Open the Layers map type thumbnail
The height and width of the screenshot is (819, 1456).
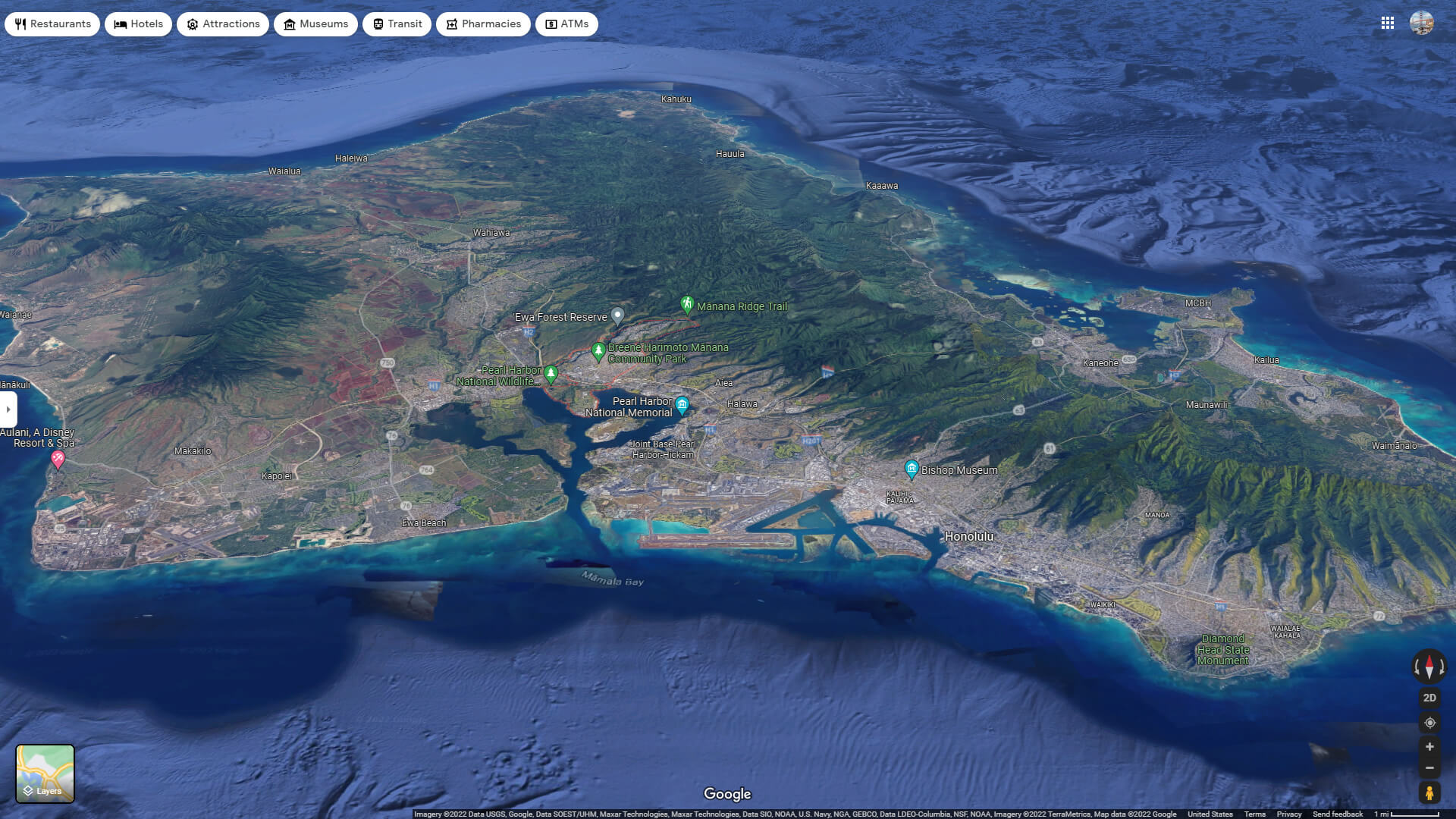(x=45, y=773)
